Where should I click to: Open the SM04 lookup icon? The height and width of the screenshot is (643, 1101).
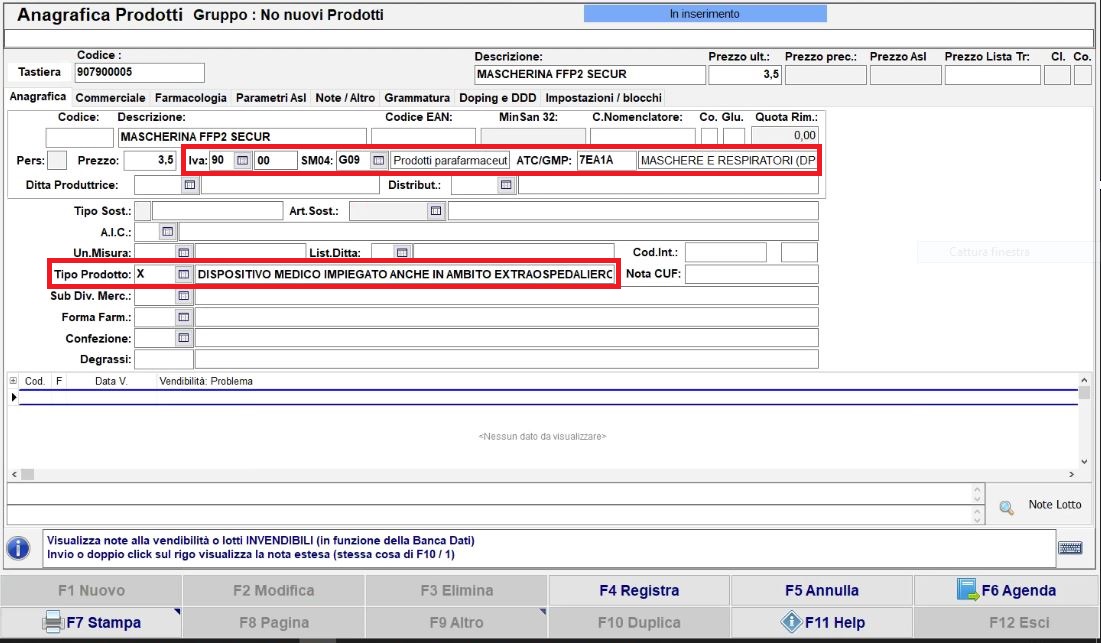(x=378, y=160)
